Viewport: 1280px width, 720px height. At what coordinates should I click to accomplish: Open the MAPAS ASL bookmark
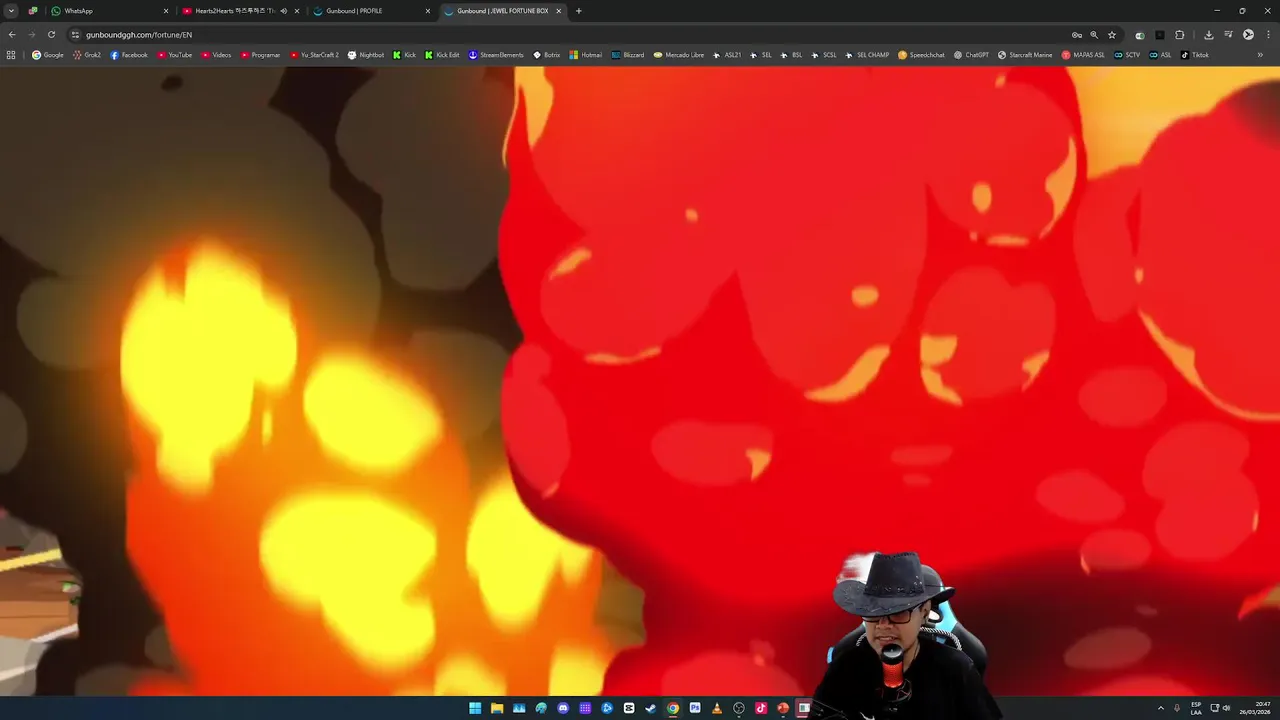[x=1083, y=55]
